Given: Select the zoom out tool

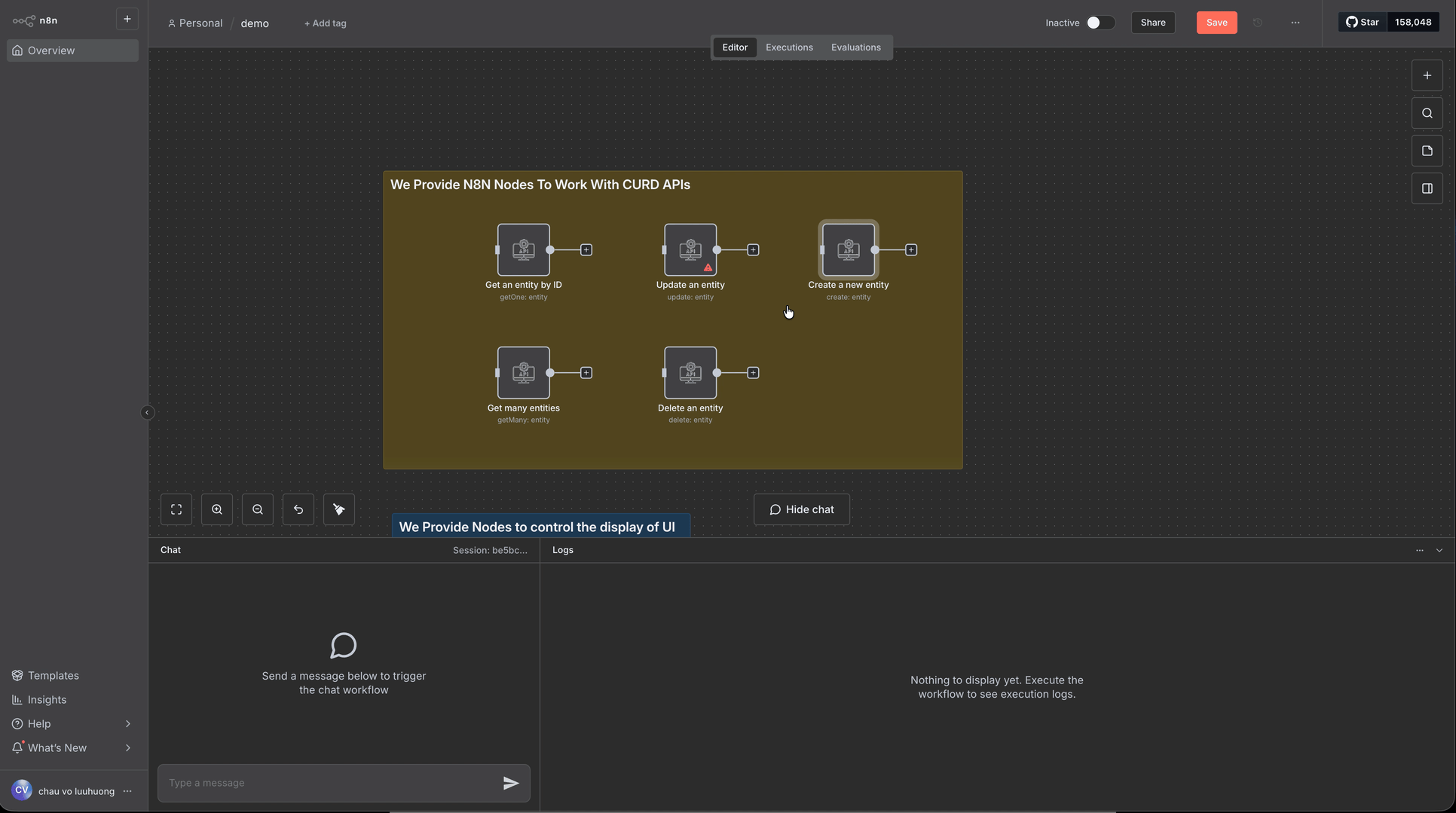Looking at the screenshot, I should (x=257, y=509).
